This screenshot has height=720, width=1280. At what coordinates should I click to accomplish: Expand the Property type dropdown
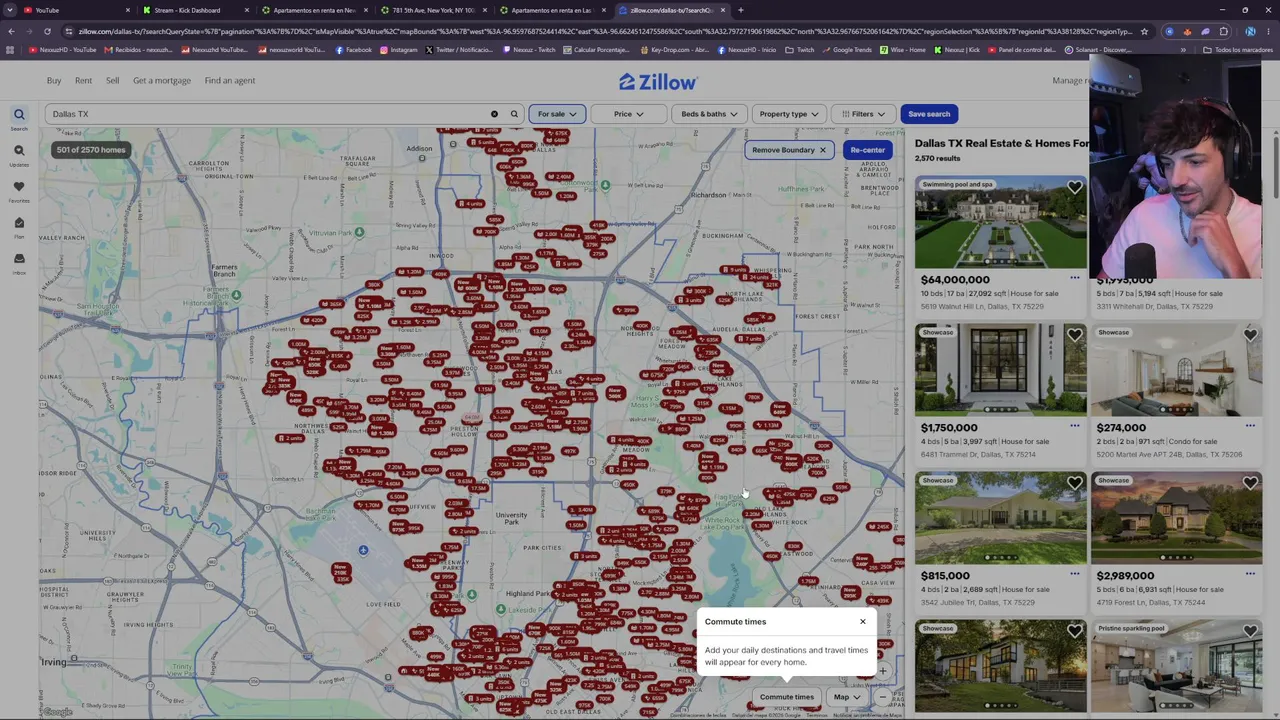tap(789, 114)
